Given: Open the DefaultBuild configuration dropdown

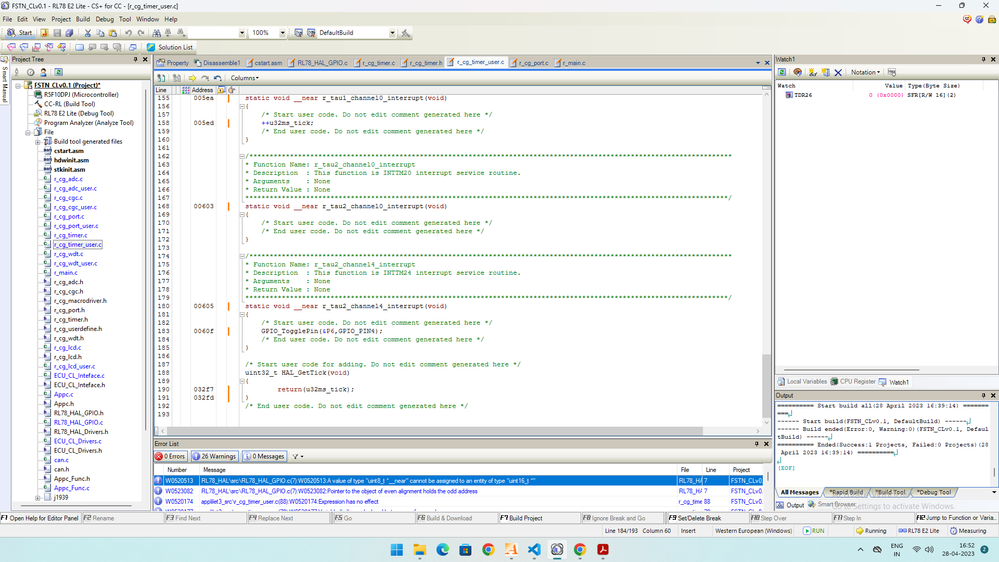Looking at the screenshot, I should (x=392, y=32).
